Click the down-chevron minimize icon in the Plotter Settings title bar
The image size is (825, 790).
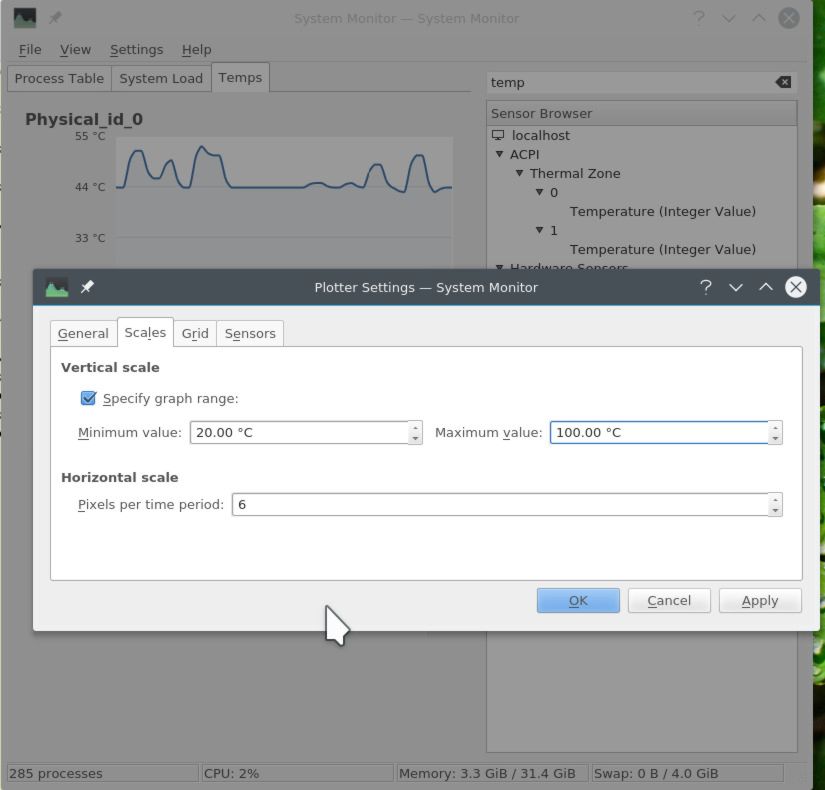point(736,287)
